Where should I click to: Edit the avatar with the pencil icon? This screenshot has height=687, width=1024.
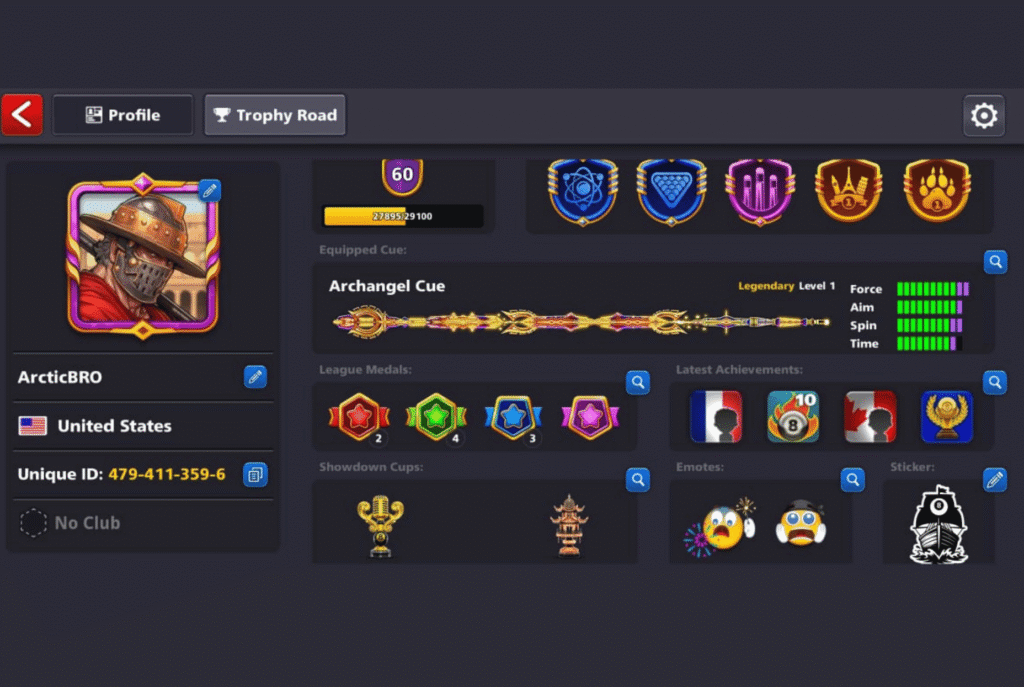(x=210, y=191)
